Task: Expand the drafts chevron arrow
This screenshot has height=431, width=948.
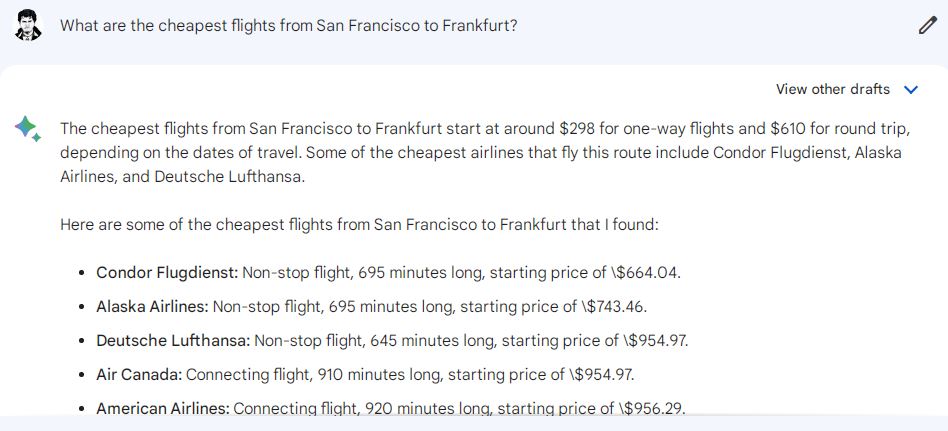Action: point(911,90)
